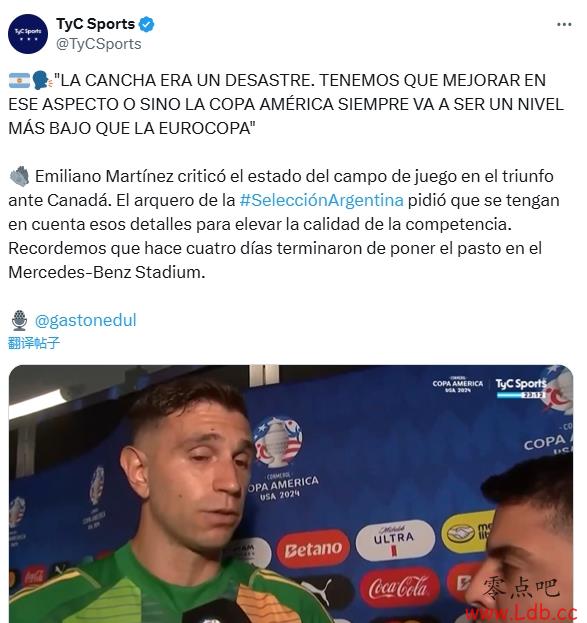The image size is (587, 623).
Task: Click the goalkeeper gloves emoji
Action: pyautogui.click(x=19, y=176)
